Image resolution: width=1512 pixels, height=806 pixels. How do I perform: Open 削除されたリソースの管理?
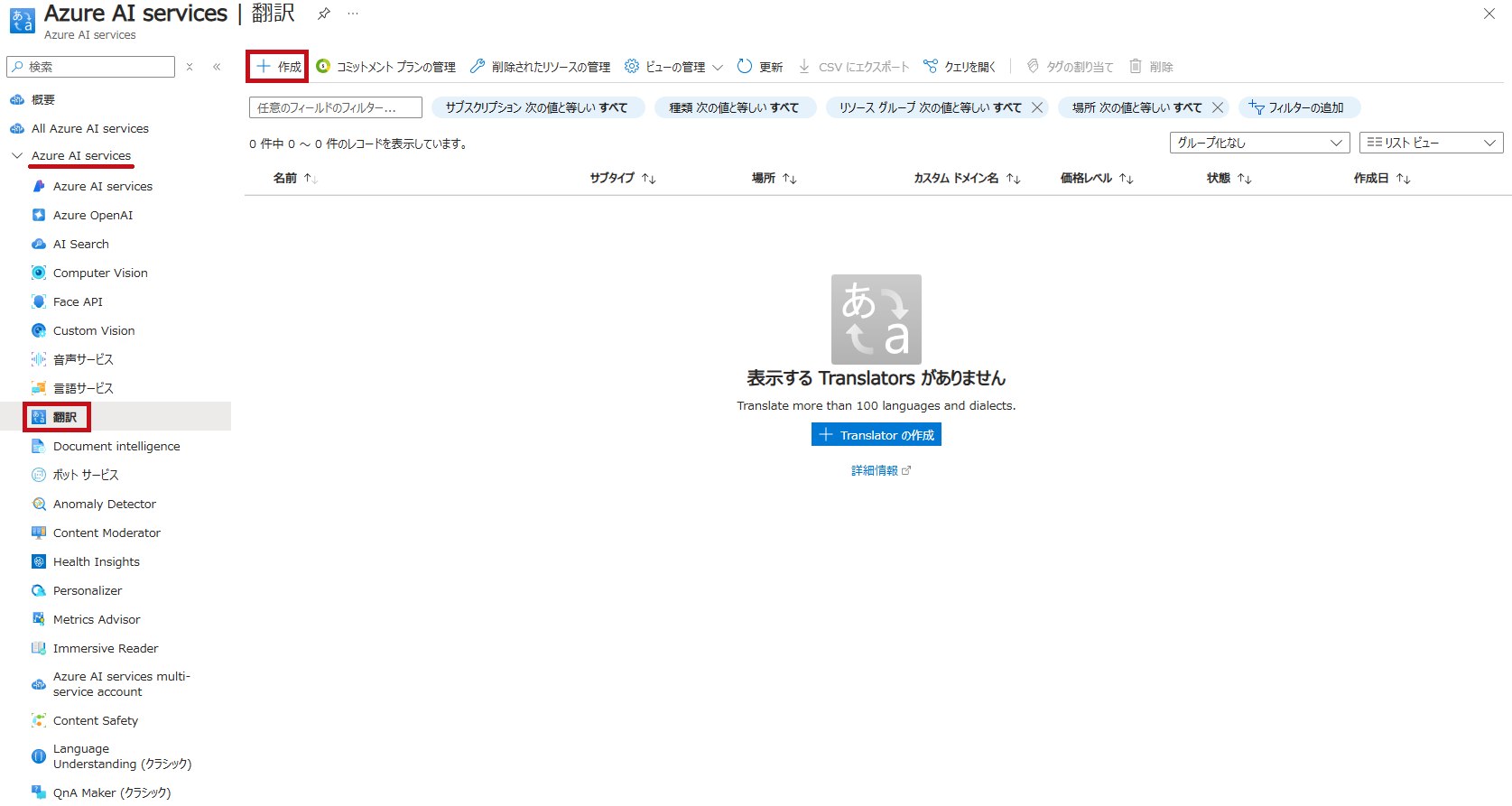[540, 67]
